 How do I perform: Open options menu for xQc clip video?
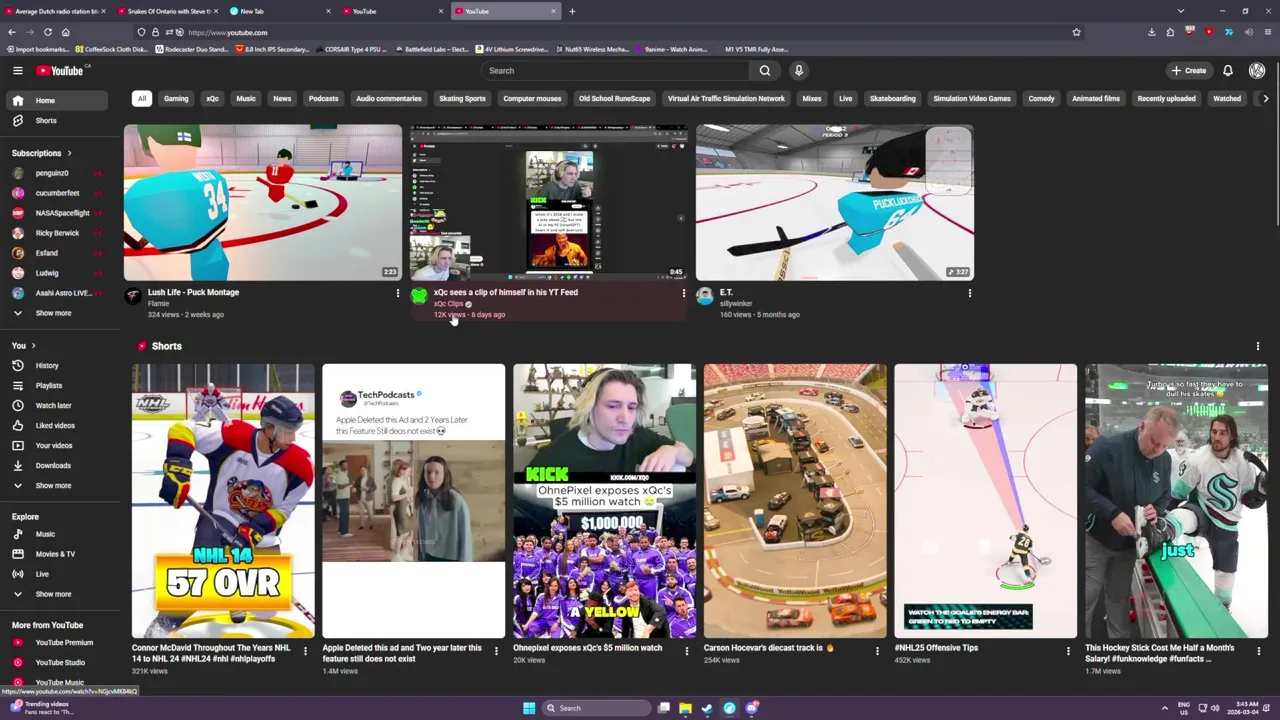(684, 293)
